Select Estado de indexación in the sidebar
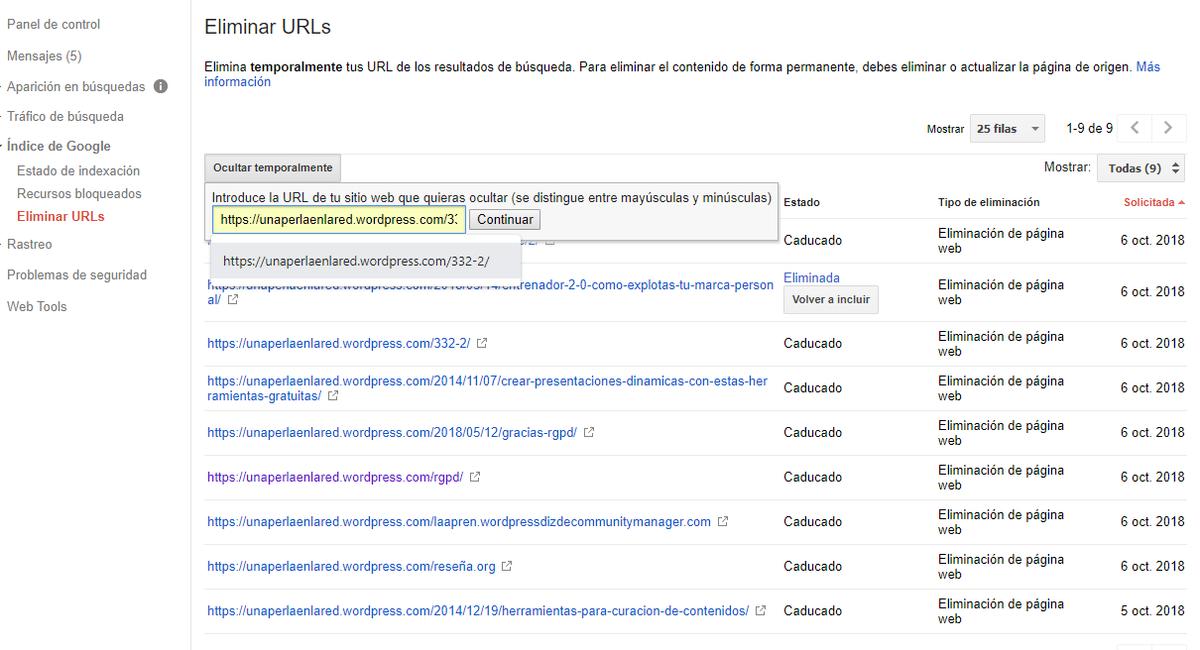1200x650 pixels. [x=76, y=170]
